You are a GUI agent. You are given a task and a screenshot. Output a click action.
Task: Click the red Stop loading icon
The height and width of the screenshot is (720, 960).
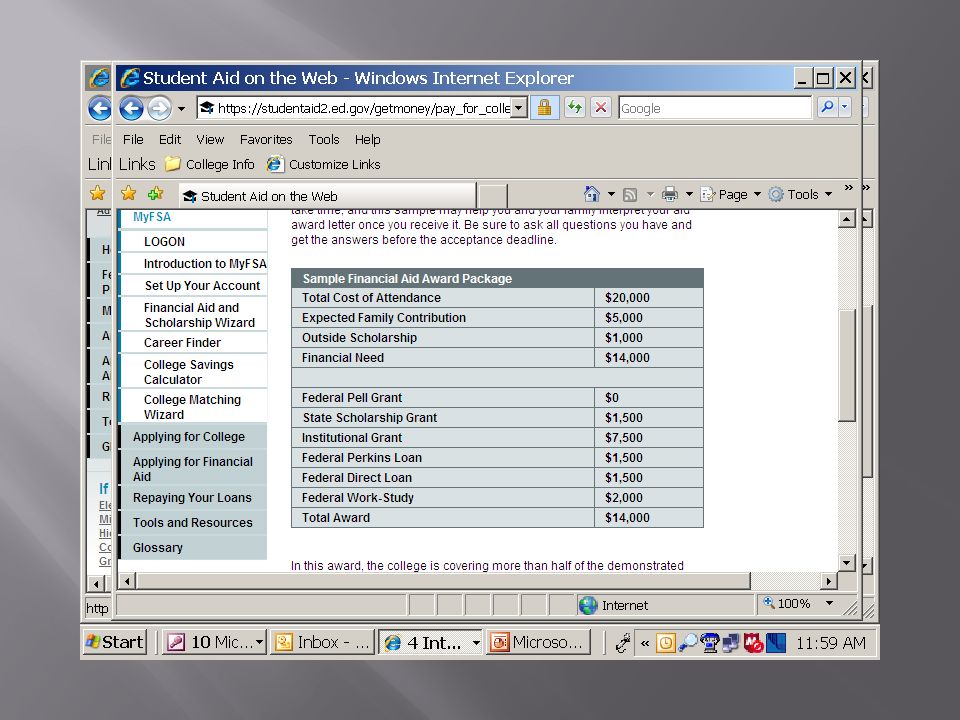point(601,108)
